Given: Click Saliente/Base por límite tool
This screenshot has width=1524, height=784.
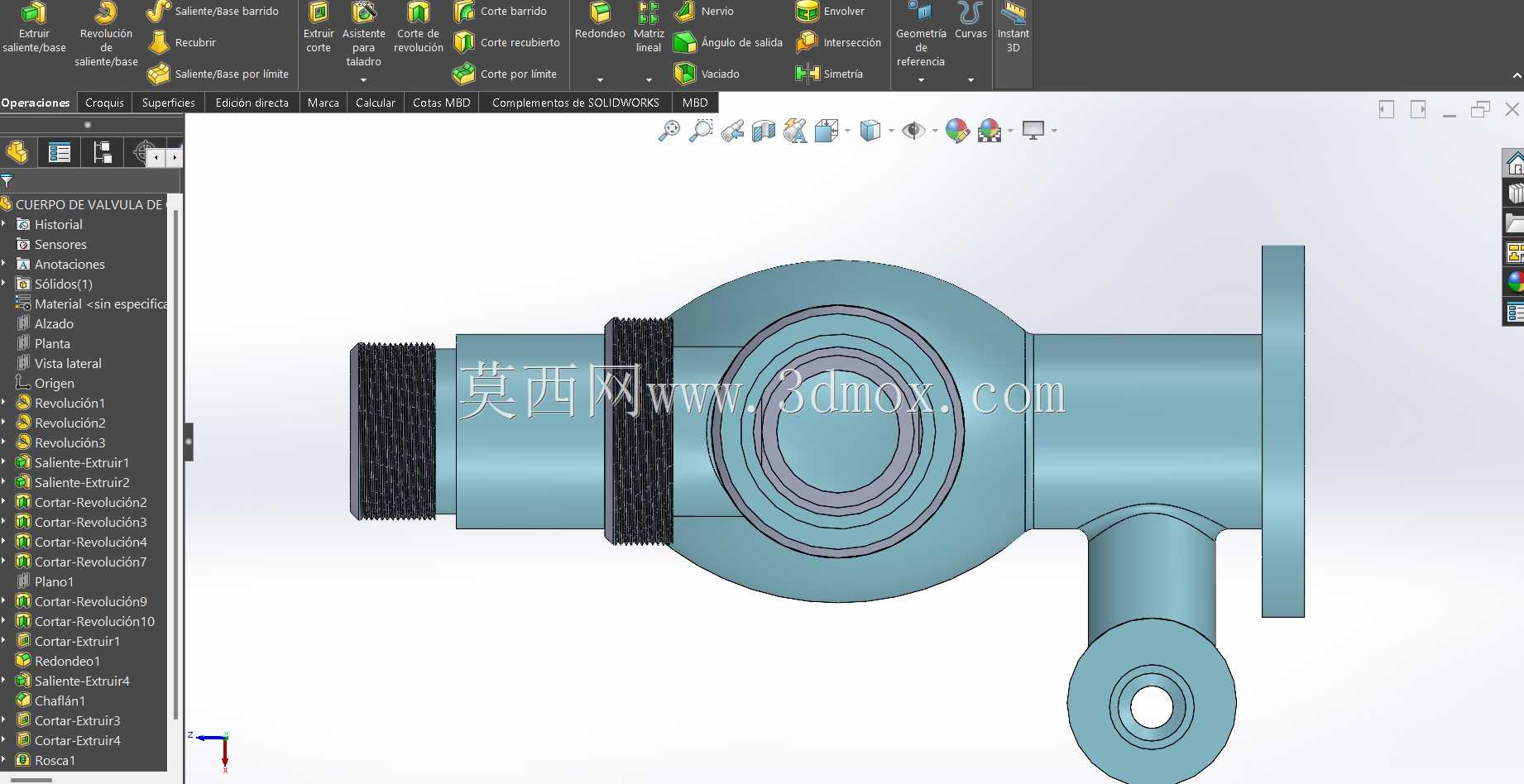Looking at the screenshot, I should (x=218, y=74).
